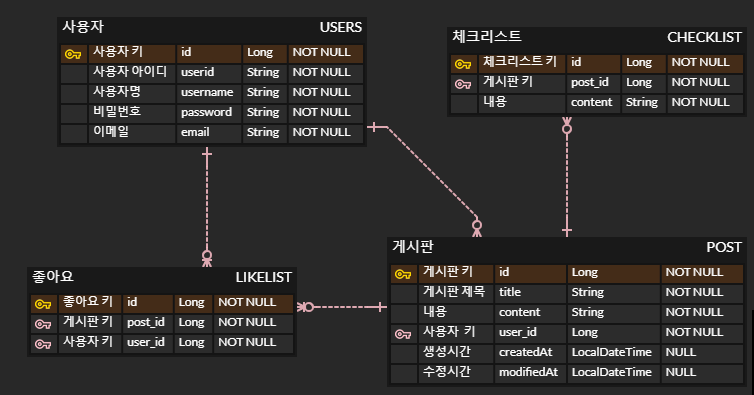Click the title column cell in POST

pyautogui.click(x=530, y=293)
